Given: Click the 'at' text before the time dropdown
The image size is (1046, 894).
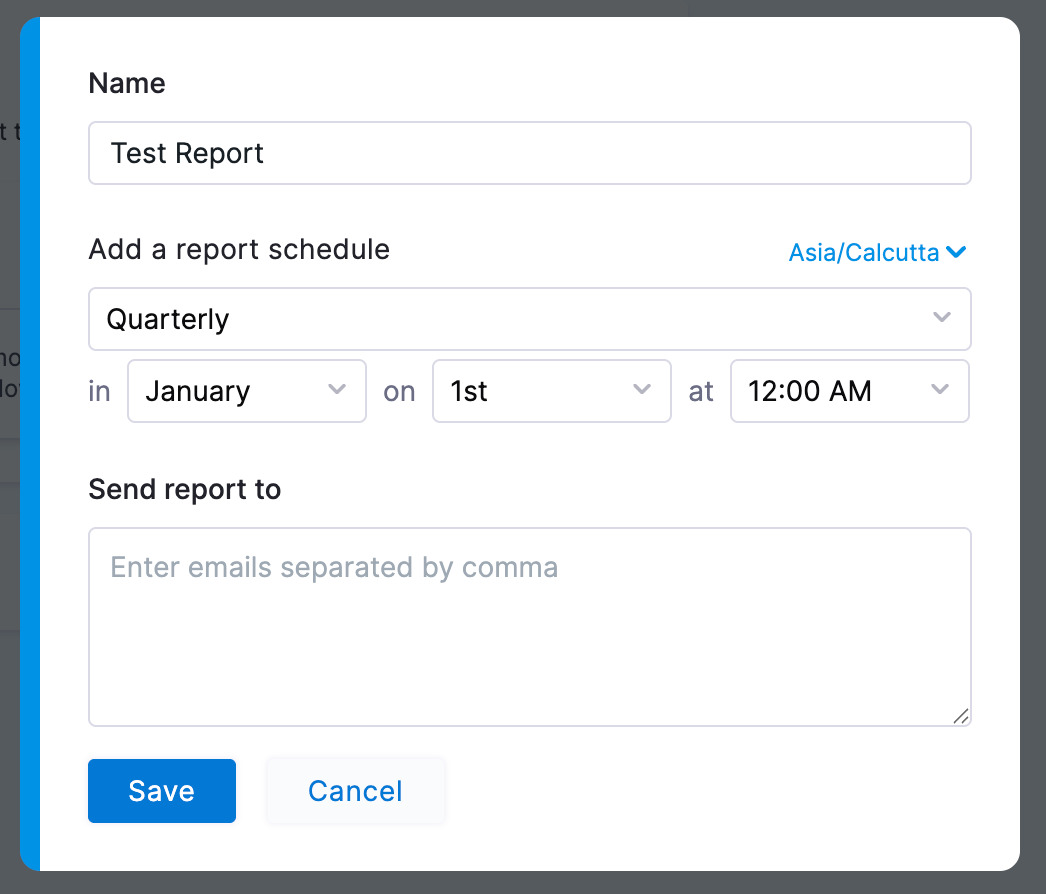Looking at the screenshot, I should click(701, 391).
